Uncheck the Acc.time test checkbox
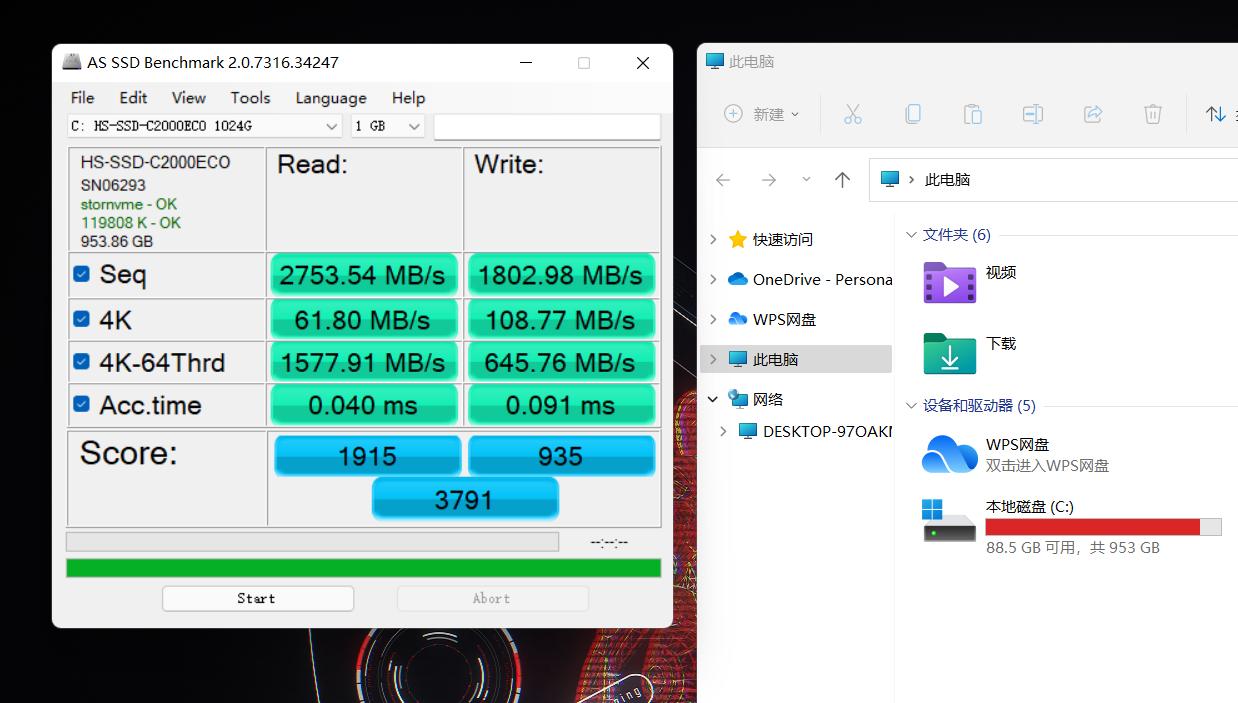 81,405
